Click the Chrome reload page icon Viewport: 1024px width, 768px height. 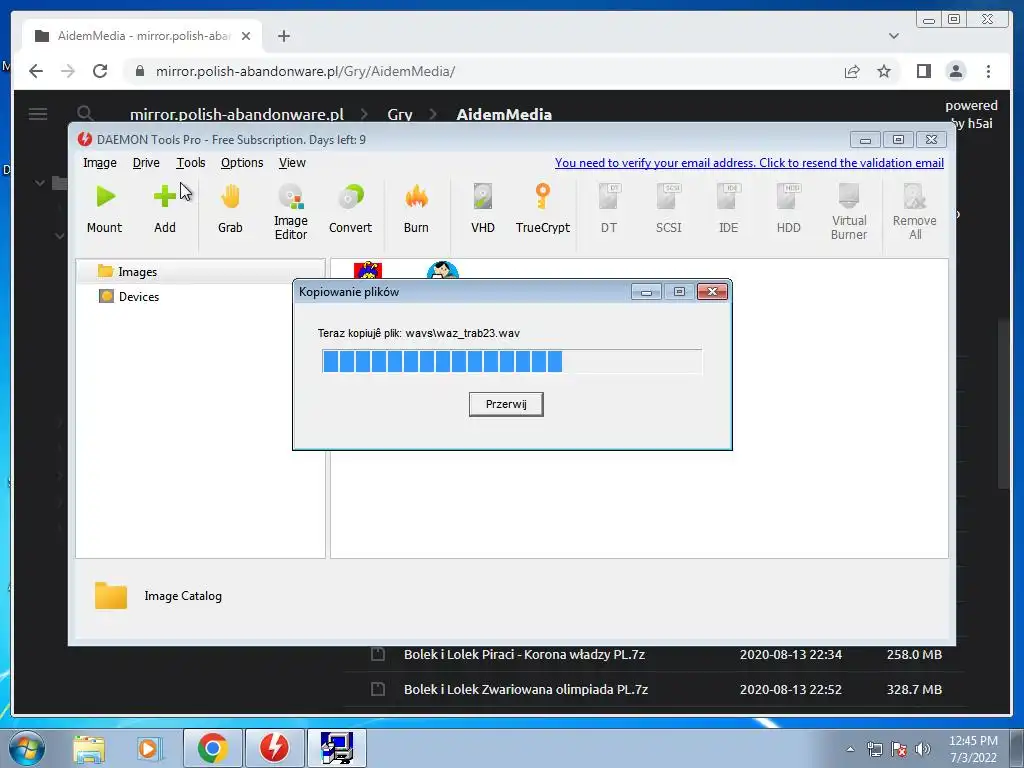point(100,71)
